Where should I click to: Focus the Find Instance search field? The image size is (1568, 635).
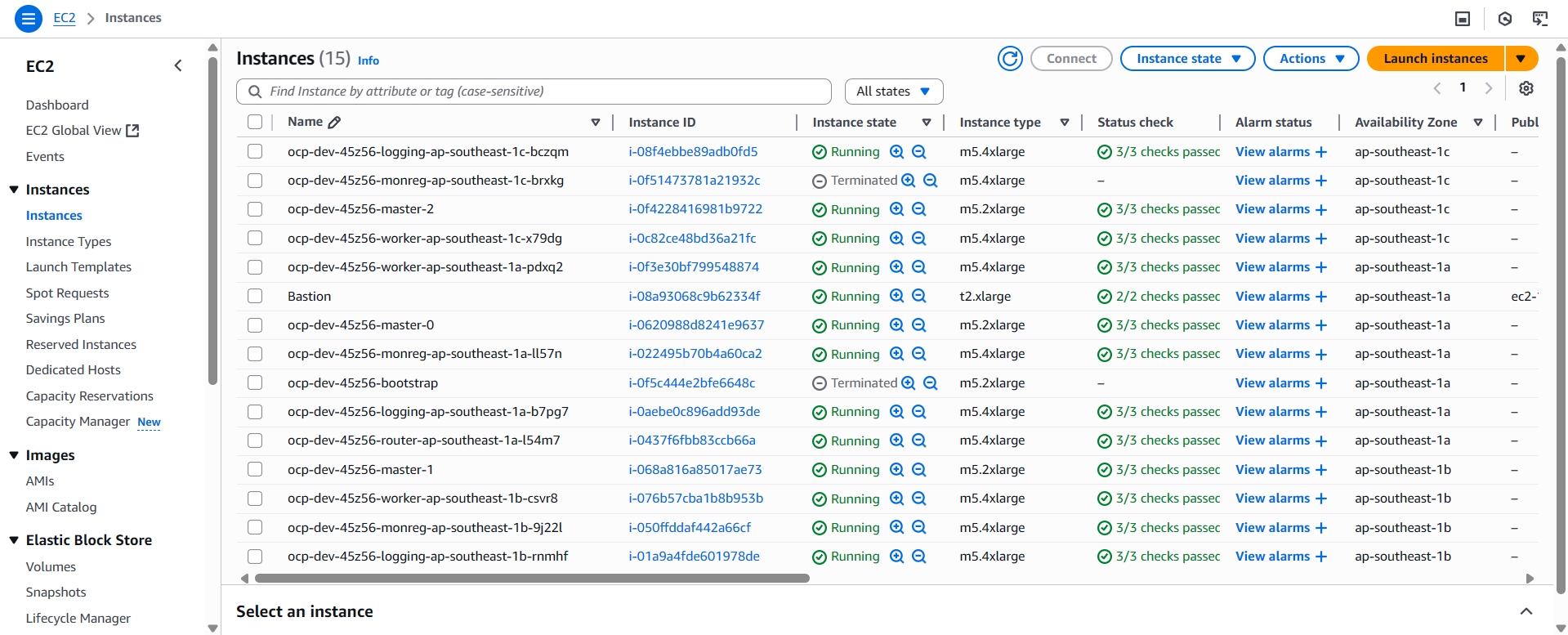point(534,92)
